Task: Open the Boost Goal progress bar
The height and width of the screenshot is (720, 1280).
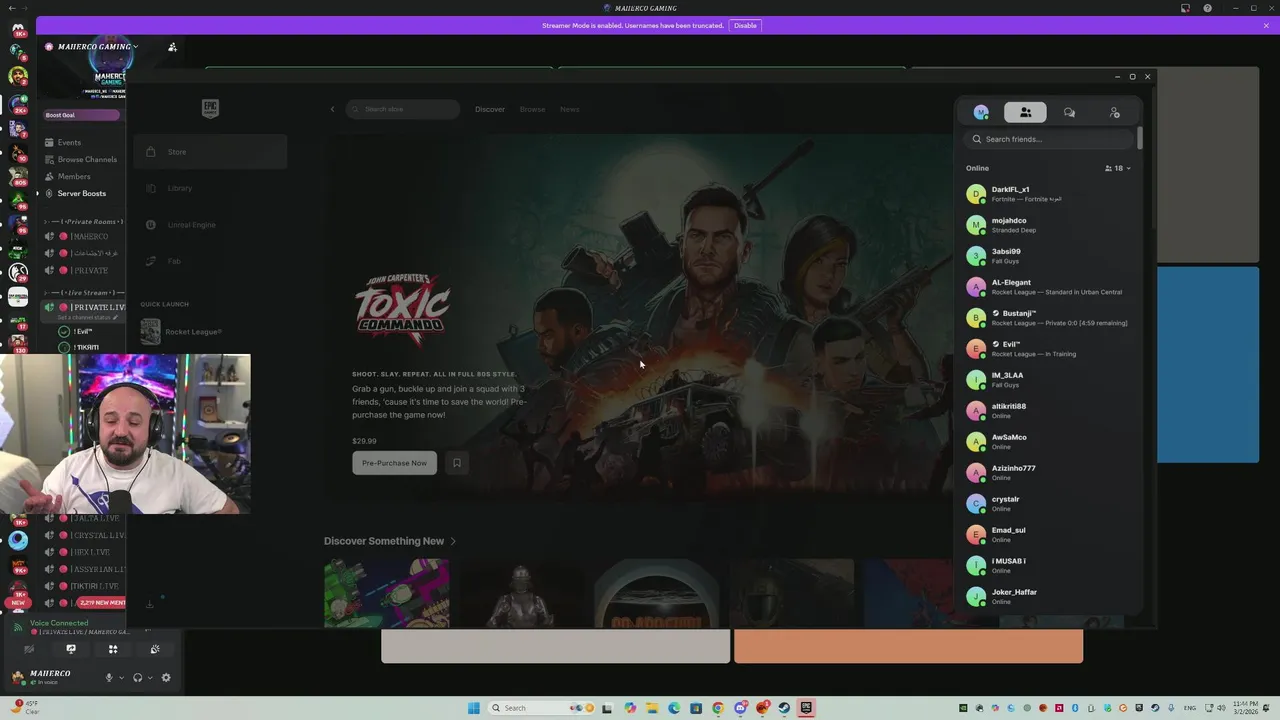Action: [81, 115]
